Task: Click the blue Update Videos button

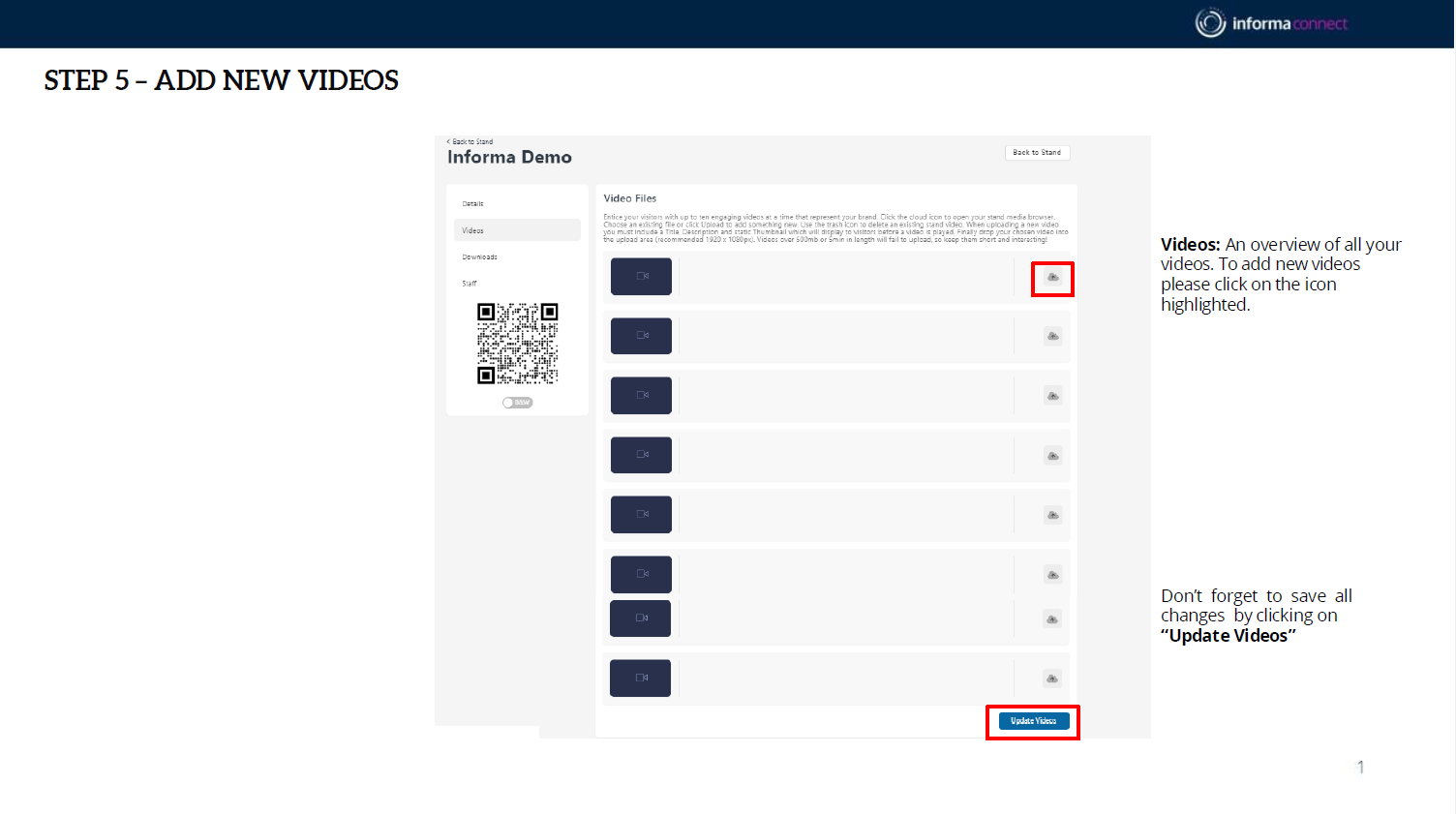Action: pos(1033,721)
